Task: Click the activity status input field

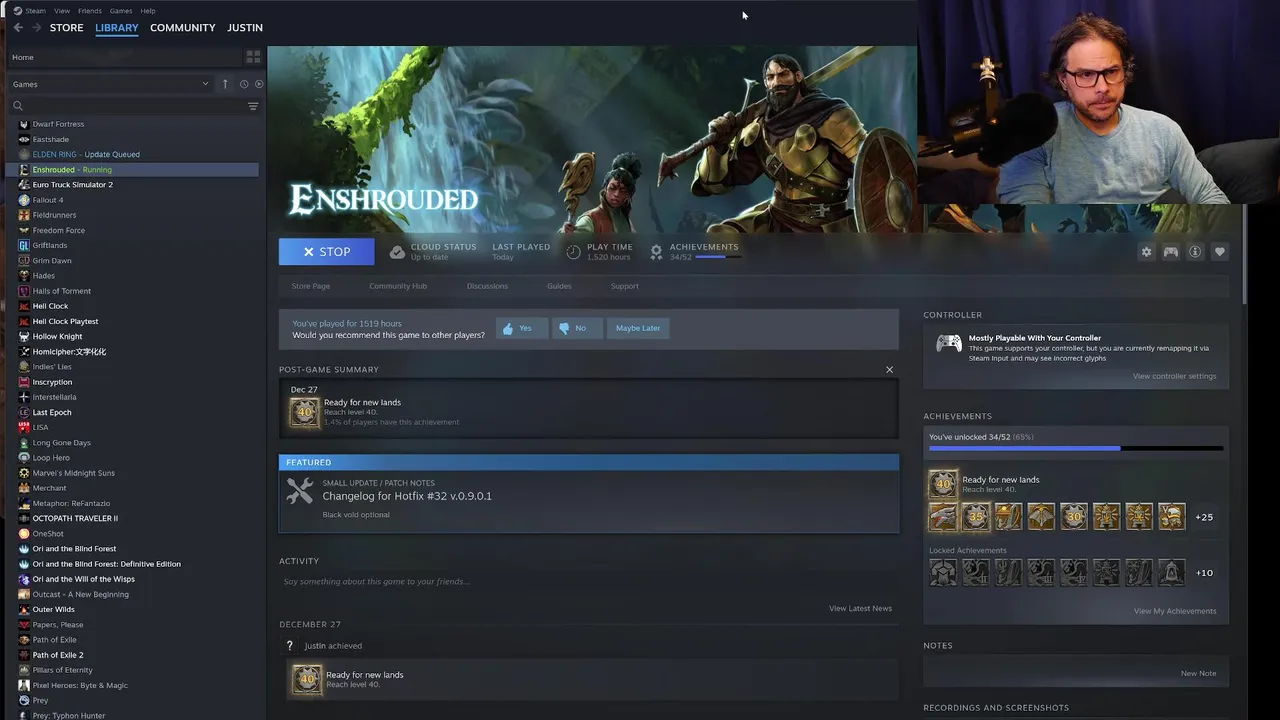Action: [x=588, y=582]
